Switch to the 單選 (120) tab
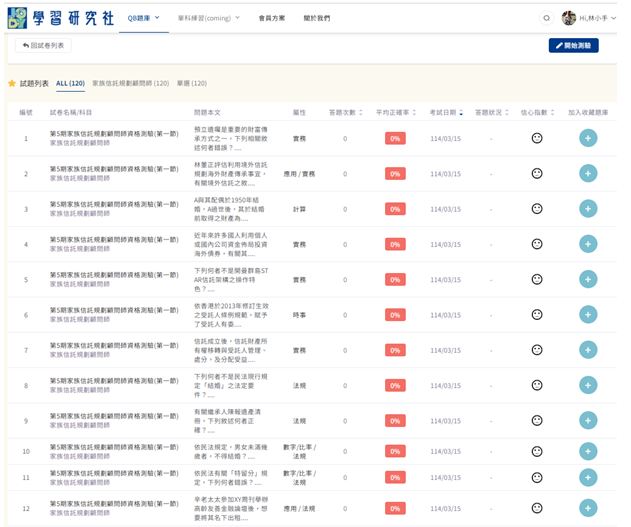631x527 pixels. [191, 83]
